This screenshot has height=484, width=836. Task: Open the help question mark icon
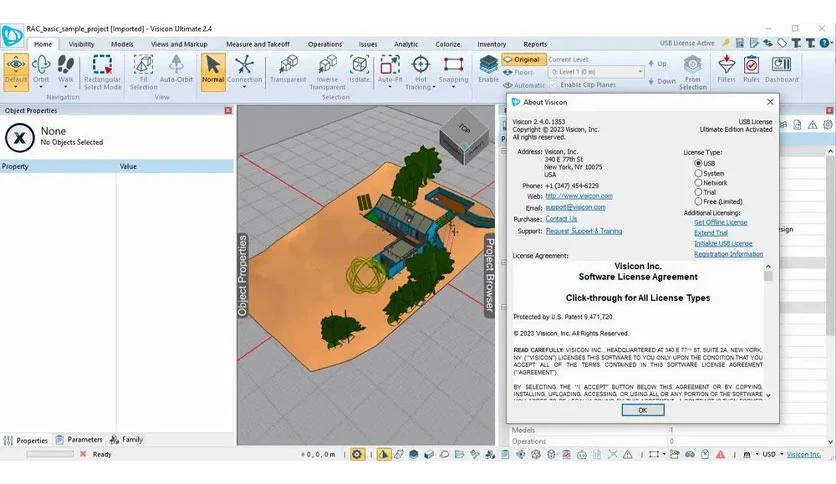click(824, 43)
